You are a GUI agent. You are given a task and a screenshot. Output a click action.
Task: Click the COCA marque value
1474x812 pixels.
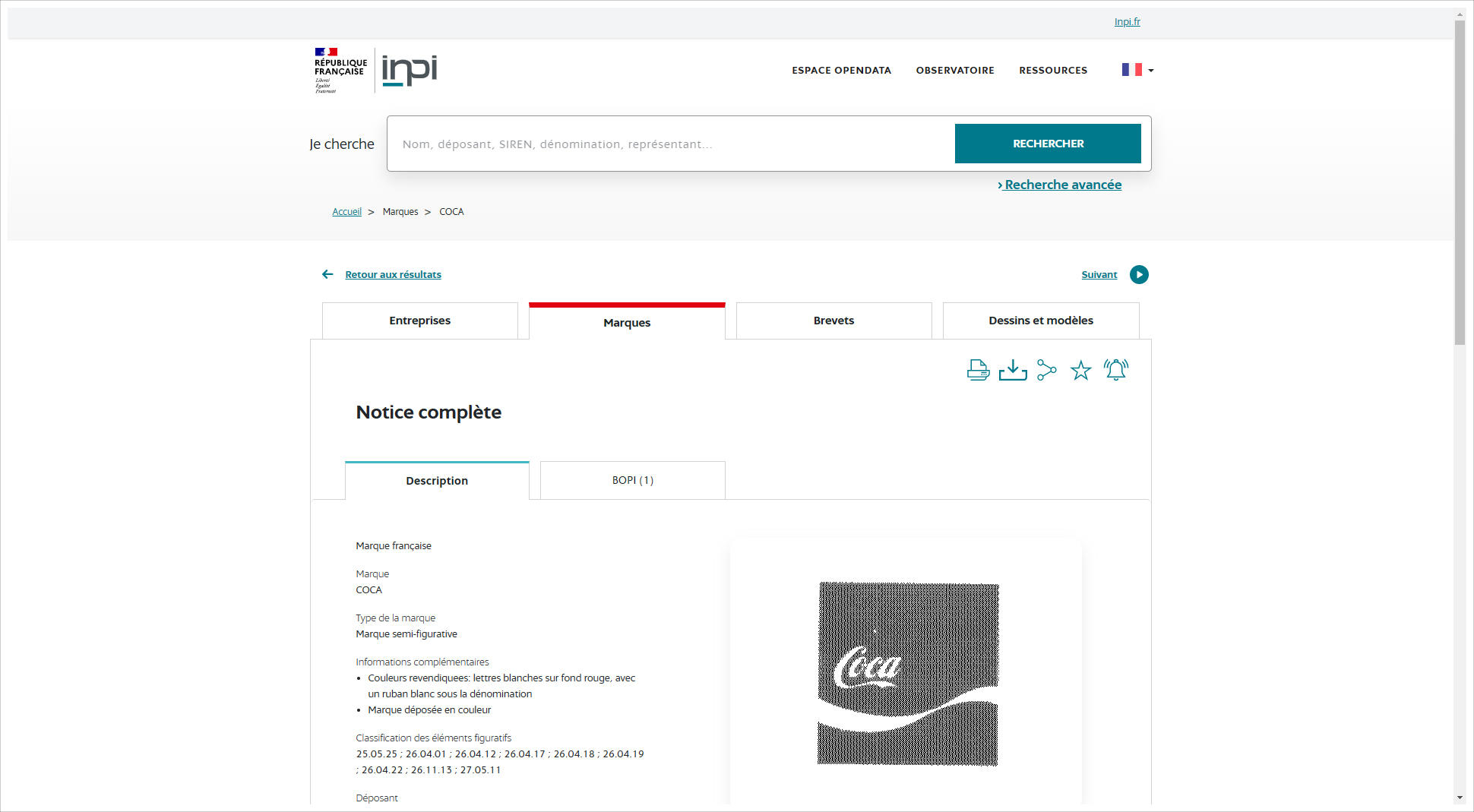(x=368, y=589)
